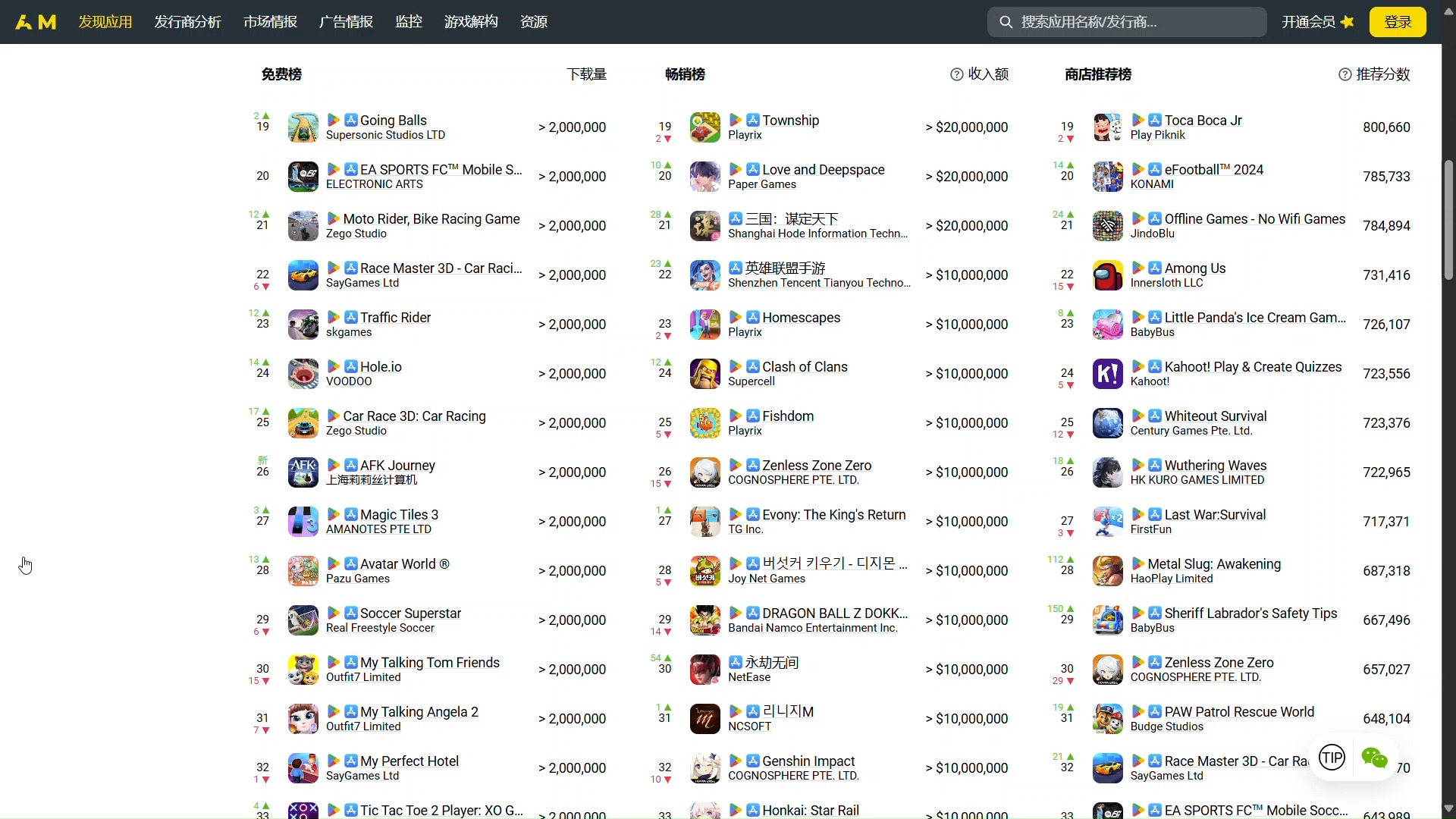Open the BabyBus publisher under Little Panda's Ice Cream
Image resolution: width=1456 pixels, height=819 pixels.
click(x=1152, y=332)
